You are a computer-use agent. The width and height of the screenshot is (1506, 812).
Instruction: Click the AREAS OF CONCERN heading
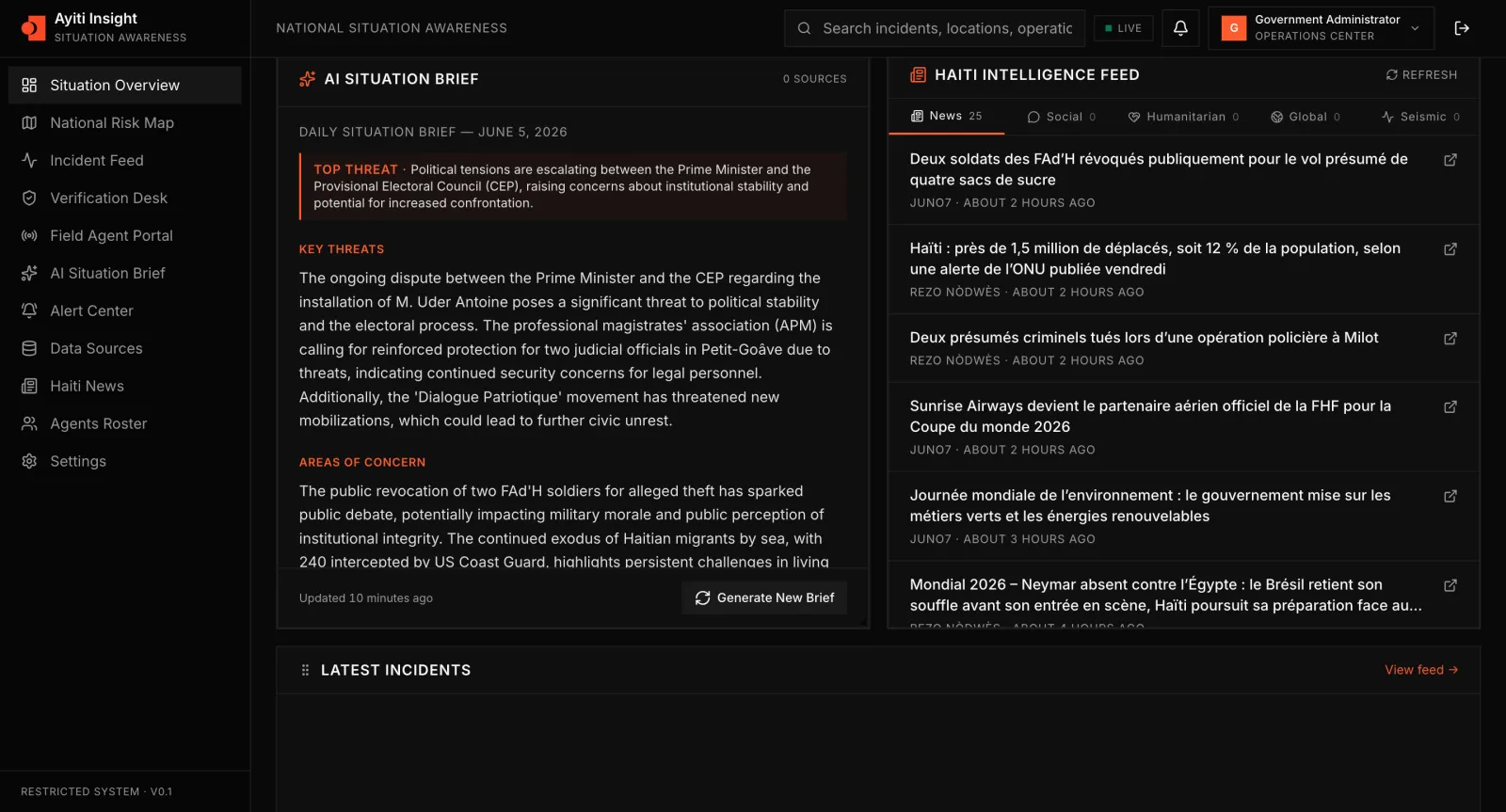click(x=362, y=462)
